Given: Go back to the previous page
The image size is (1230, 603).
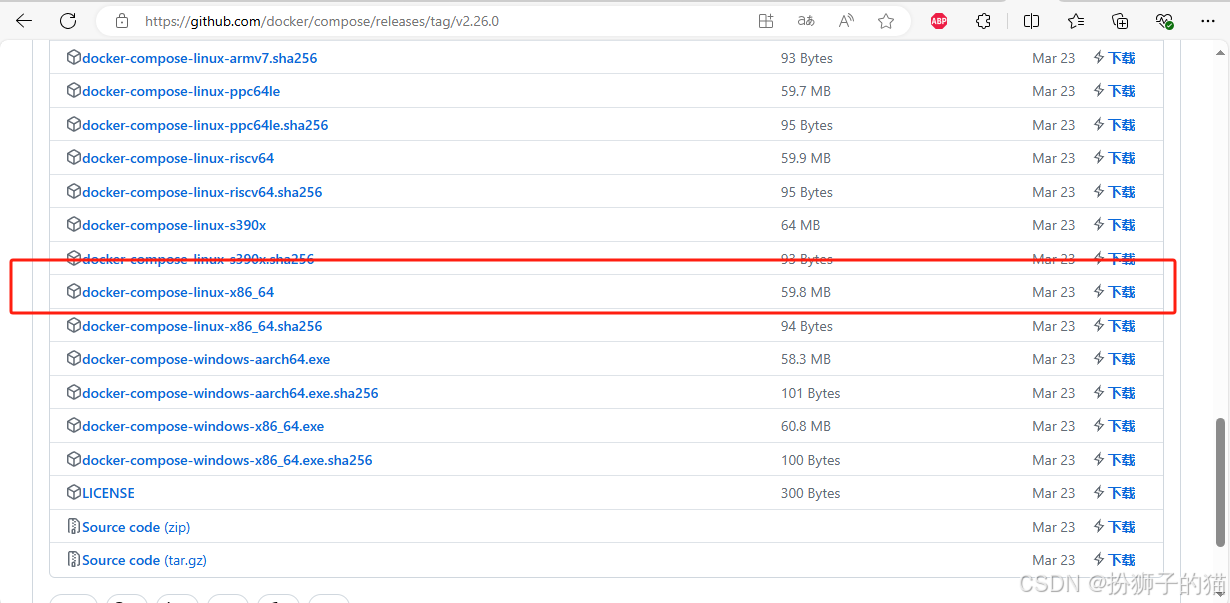Looking at the screenshot, I should point(24,20).
